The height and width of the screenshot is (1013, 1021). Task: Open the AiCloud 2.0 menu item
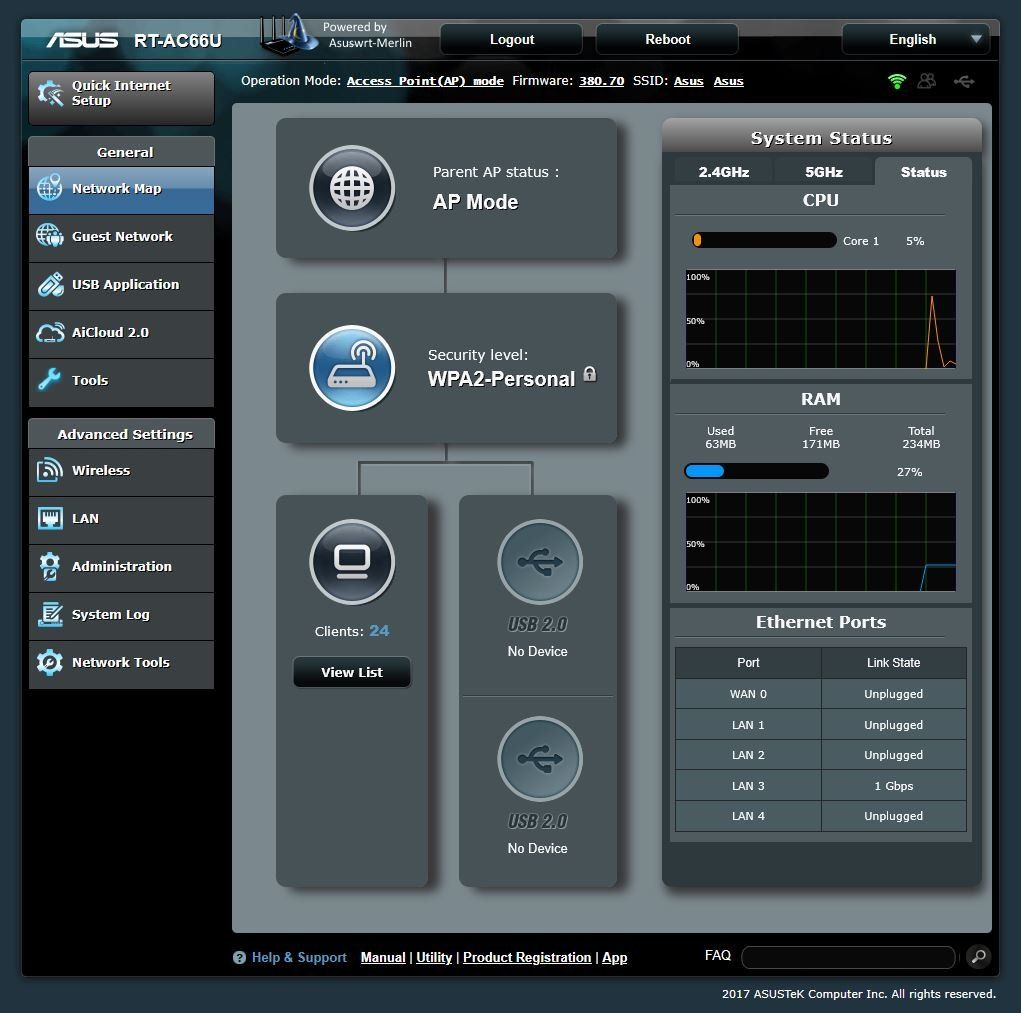[x=121, y=333]
